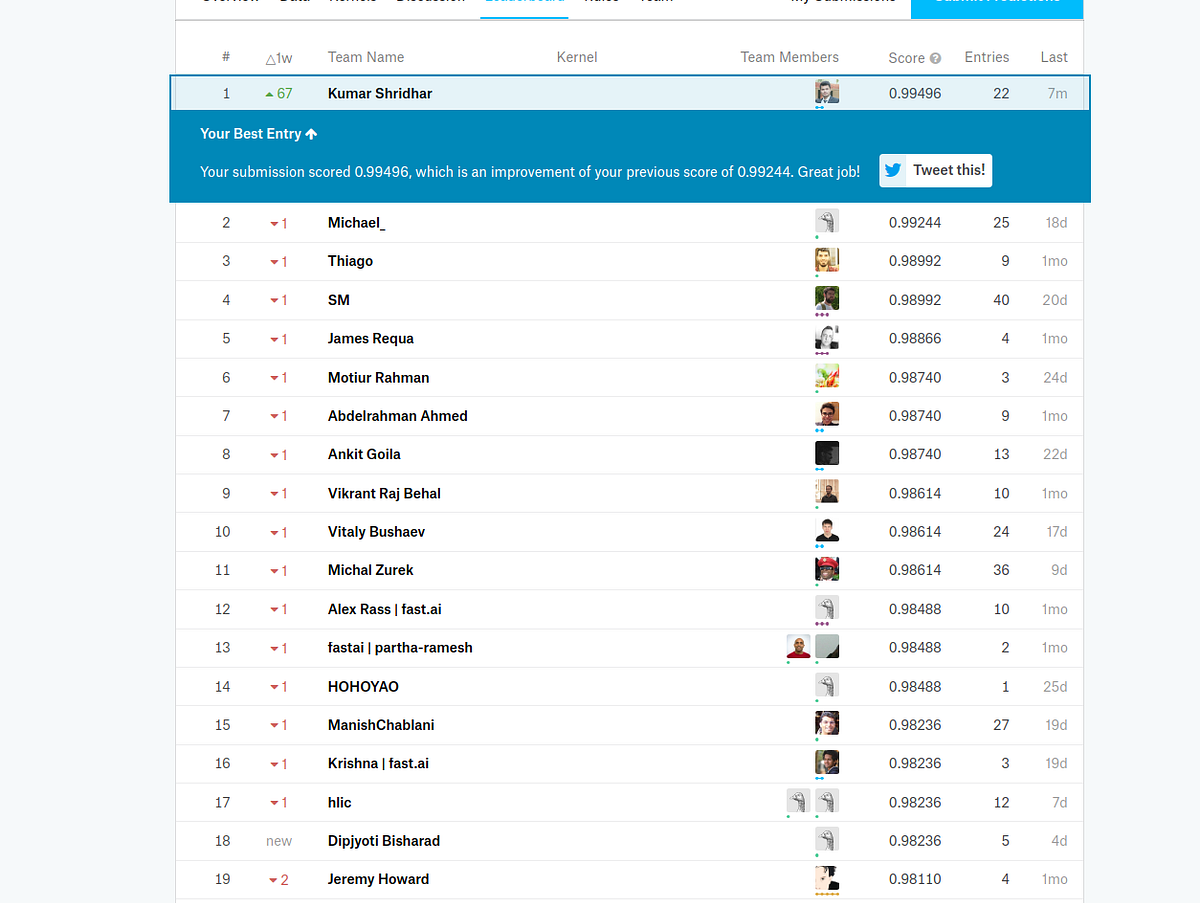Click the first avatar of fastai | partha-ramesh
Image resolution: width=1200 pixels, height=903 pixels.
click(798, 646)
